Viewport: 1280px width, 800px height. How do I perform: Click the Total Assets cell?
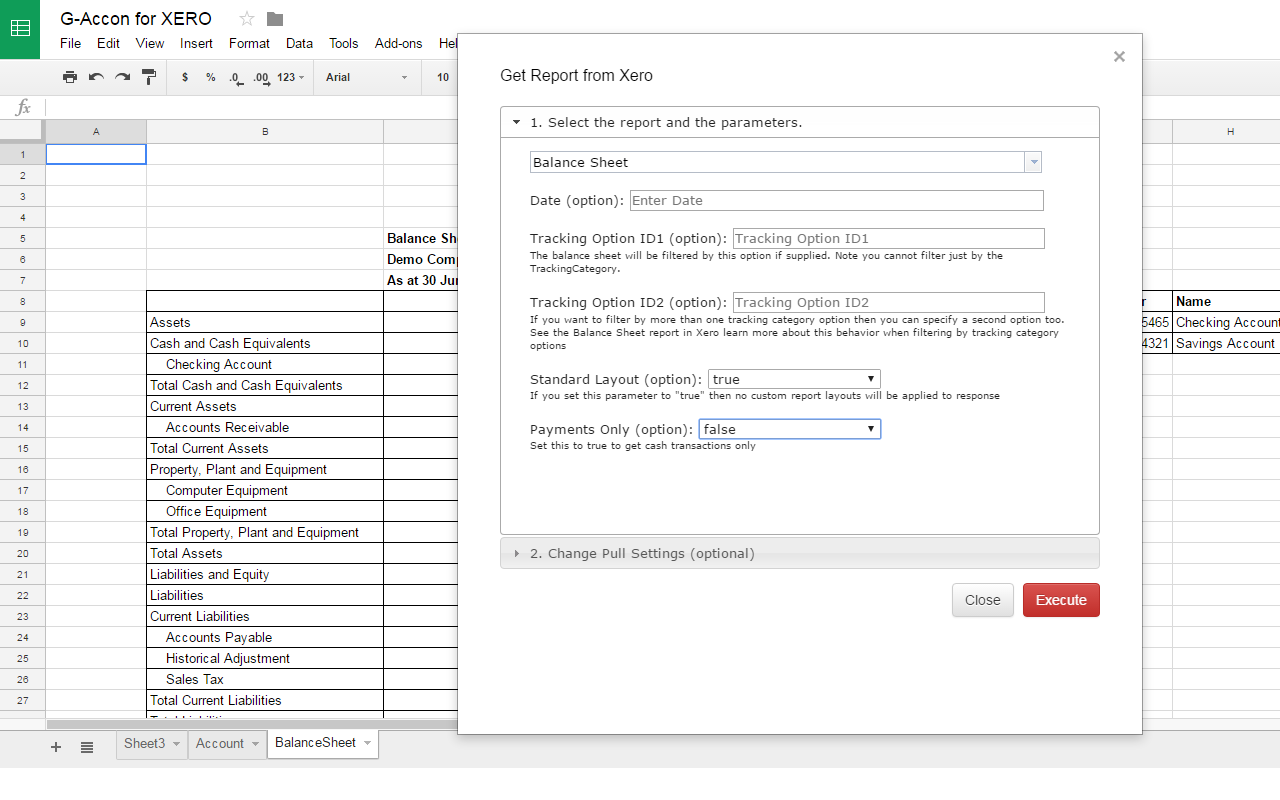[x=265, y=553]
